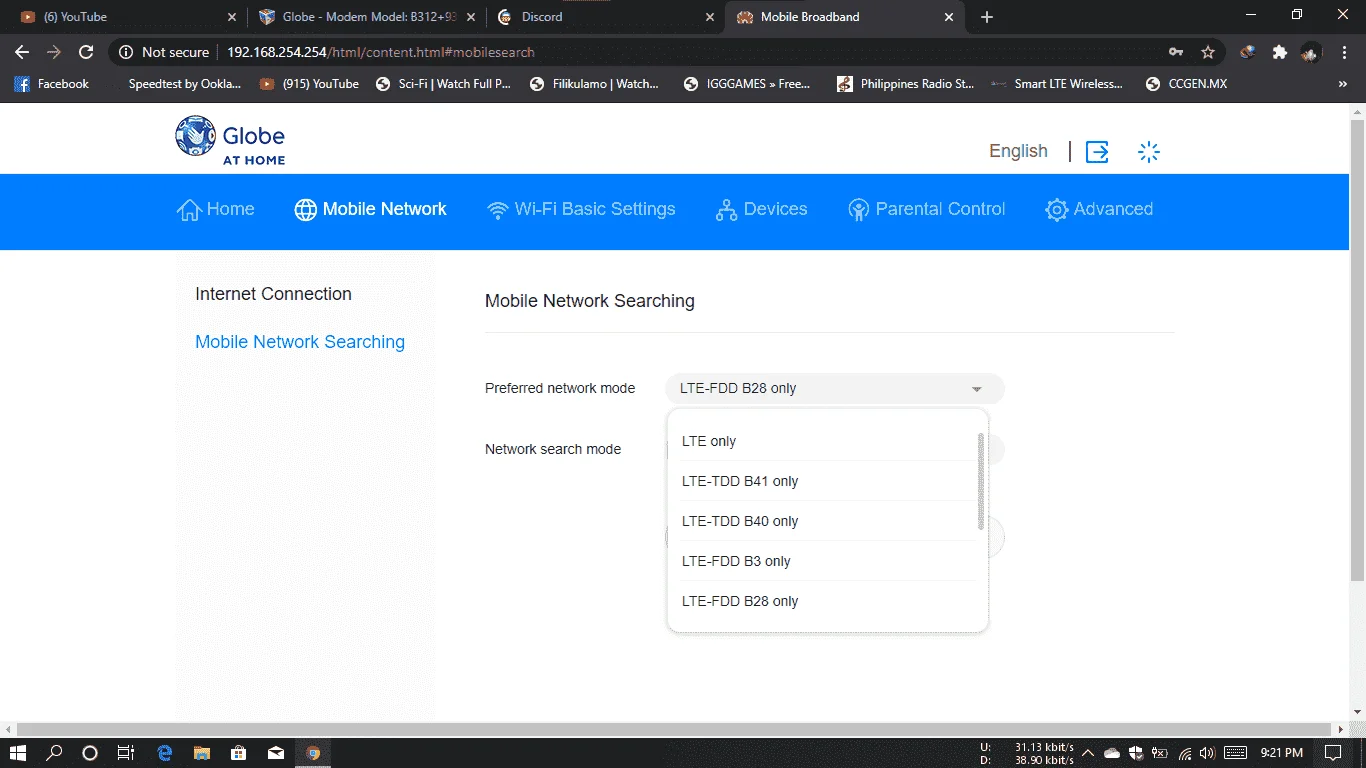Open the Windows Security shield tray icon
This screenshot has width=1366, height=768.
point(1136,753)
